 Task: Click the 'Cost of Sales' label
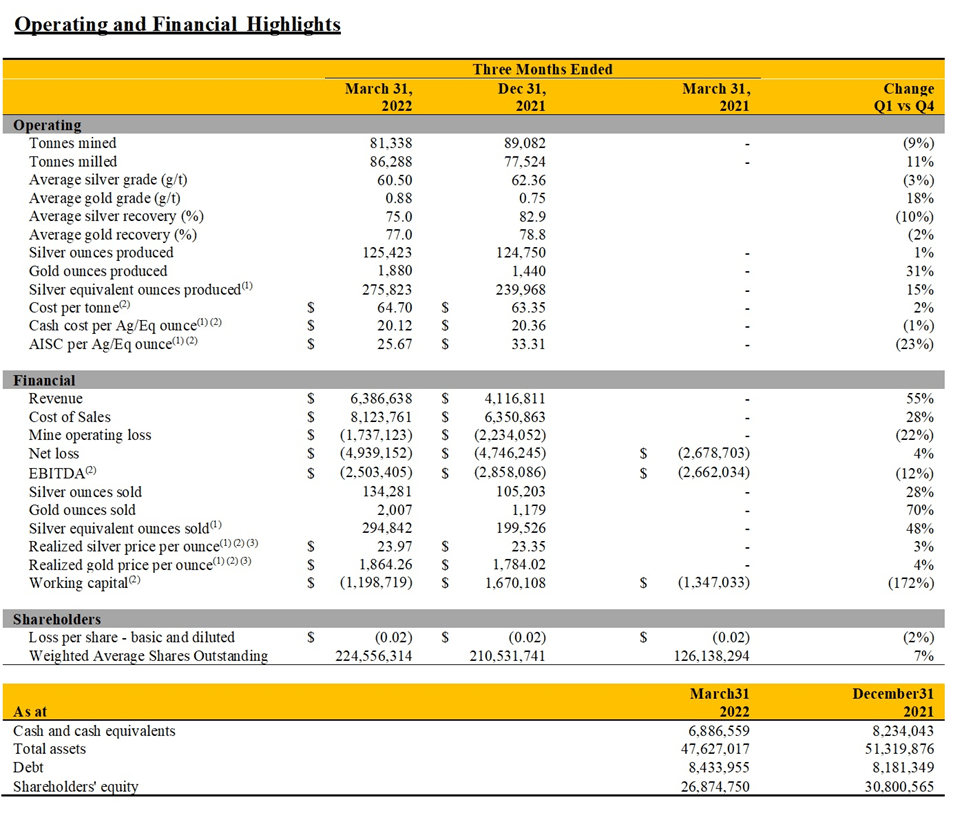pyautogui.click(x=70, y=417)
